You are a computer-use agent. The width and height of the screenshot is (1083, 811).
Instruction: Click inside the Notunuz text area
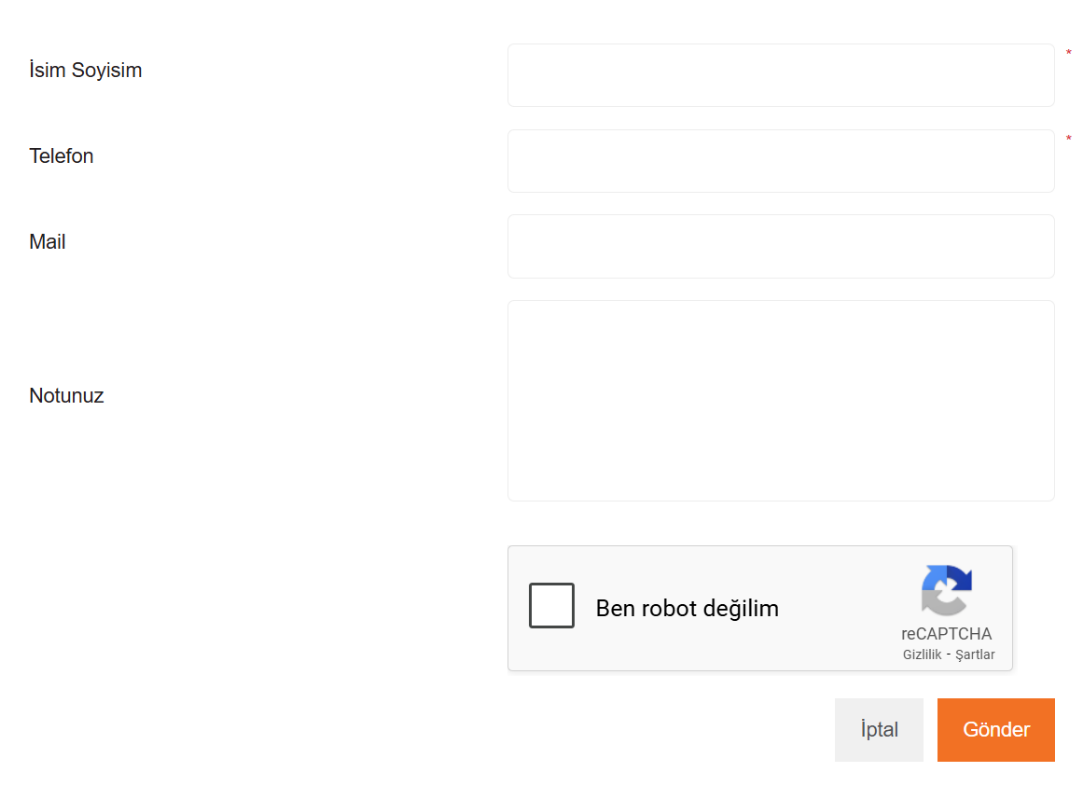[x=781, y=401]
